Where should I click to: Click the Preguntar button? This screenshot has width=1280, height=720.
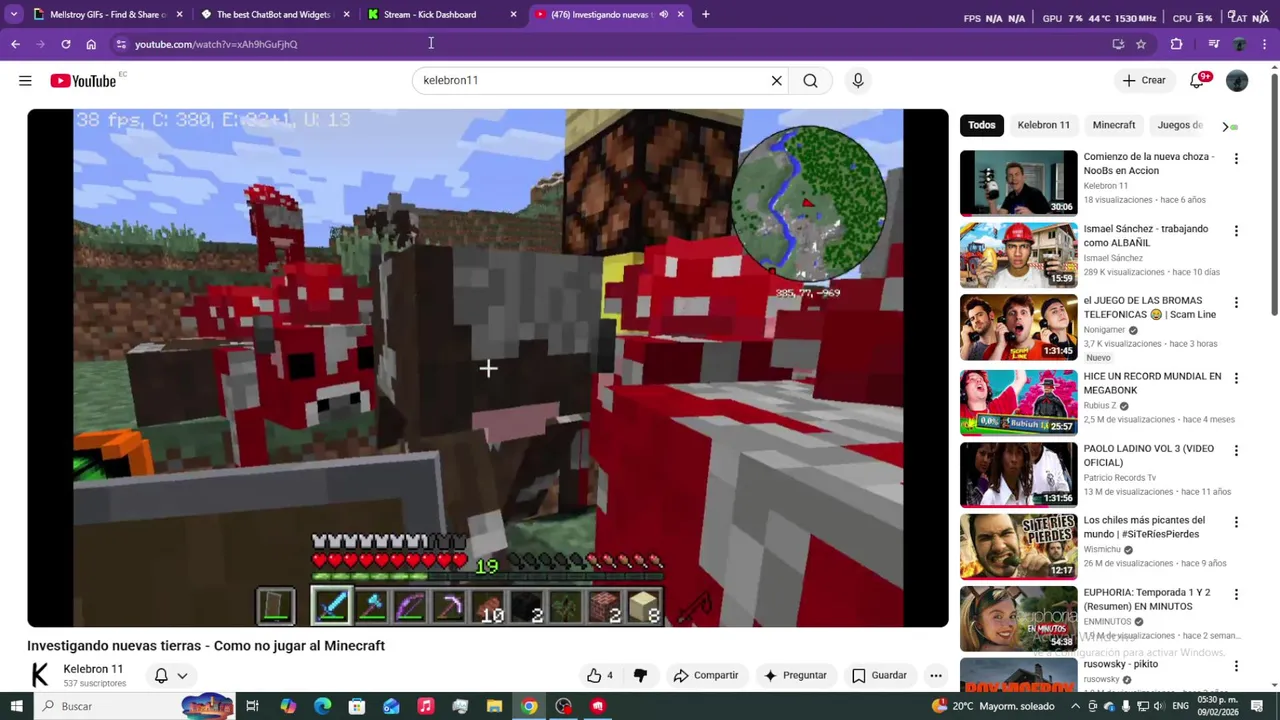pos(795,675)
